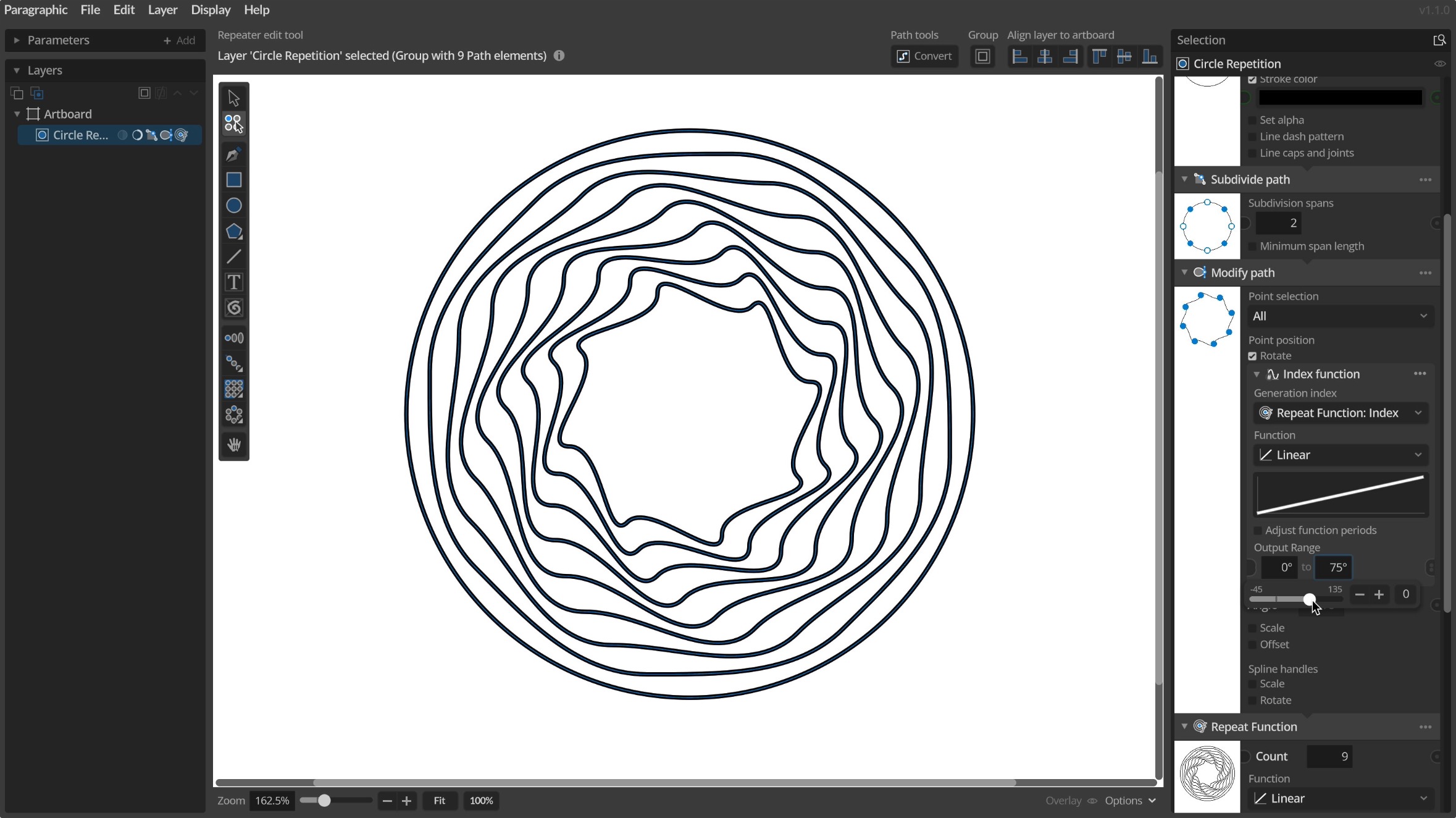Select the Repeater edit tool

coord(233,124)
